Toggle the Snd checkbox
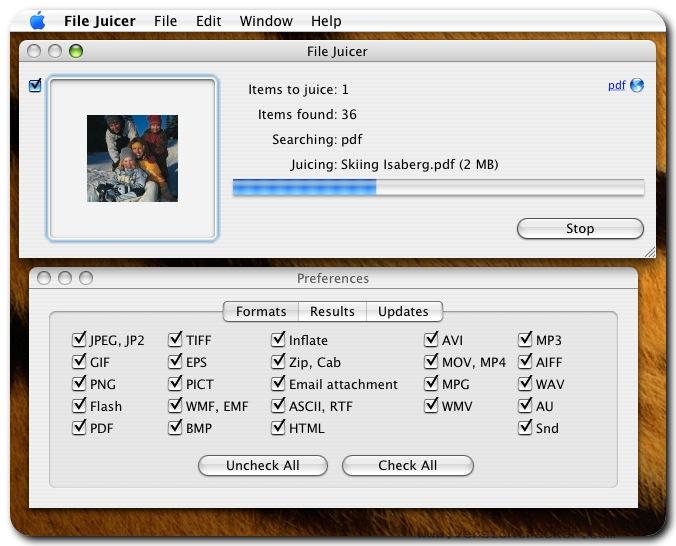 [x=525, y=427]
